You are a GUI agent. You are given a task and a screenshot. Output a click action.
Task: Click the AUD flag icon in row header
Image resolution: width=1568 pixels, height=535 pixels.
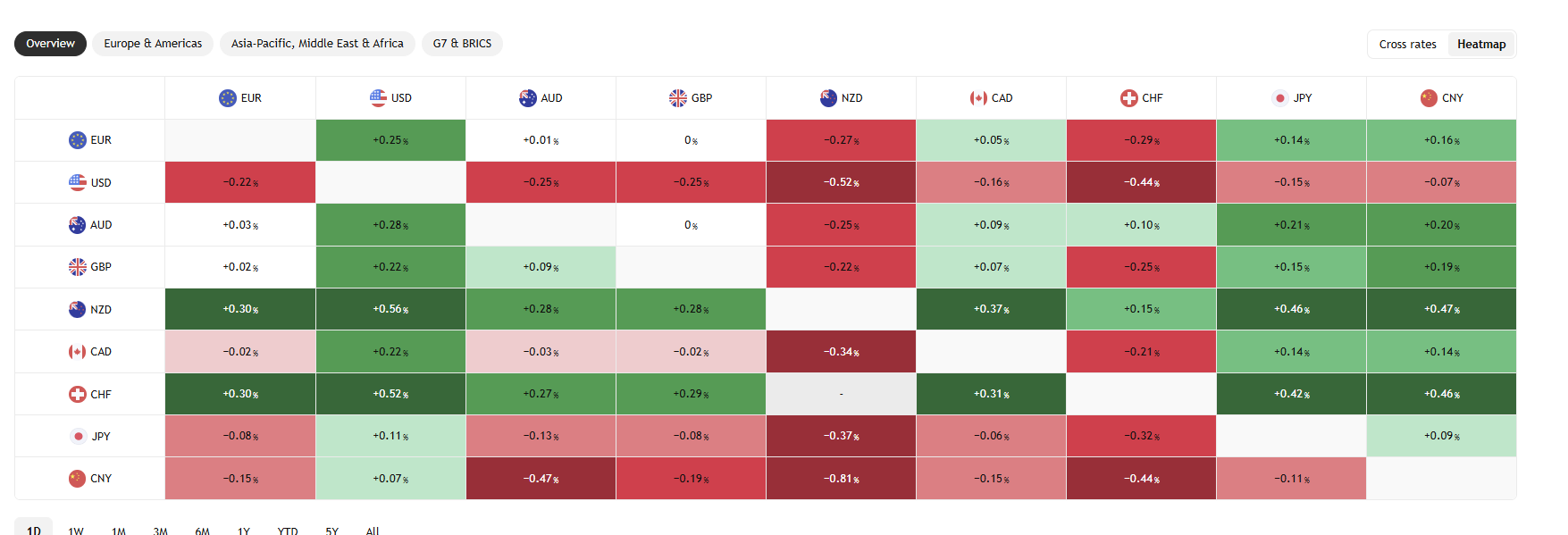pyautogui.click(x=78, y=225)
